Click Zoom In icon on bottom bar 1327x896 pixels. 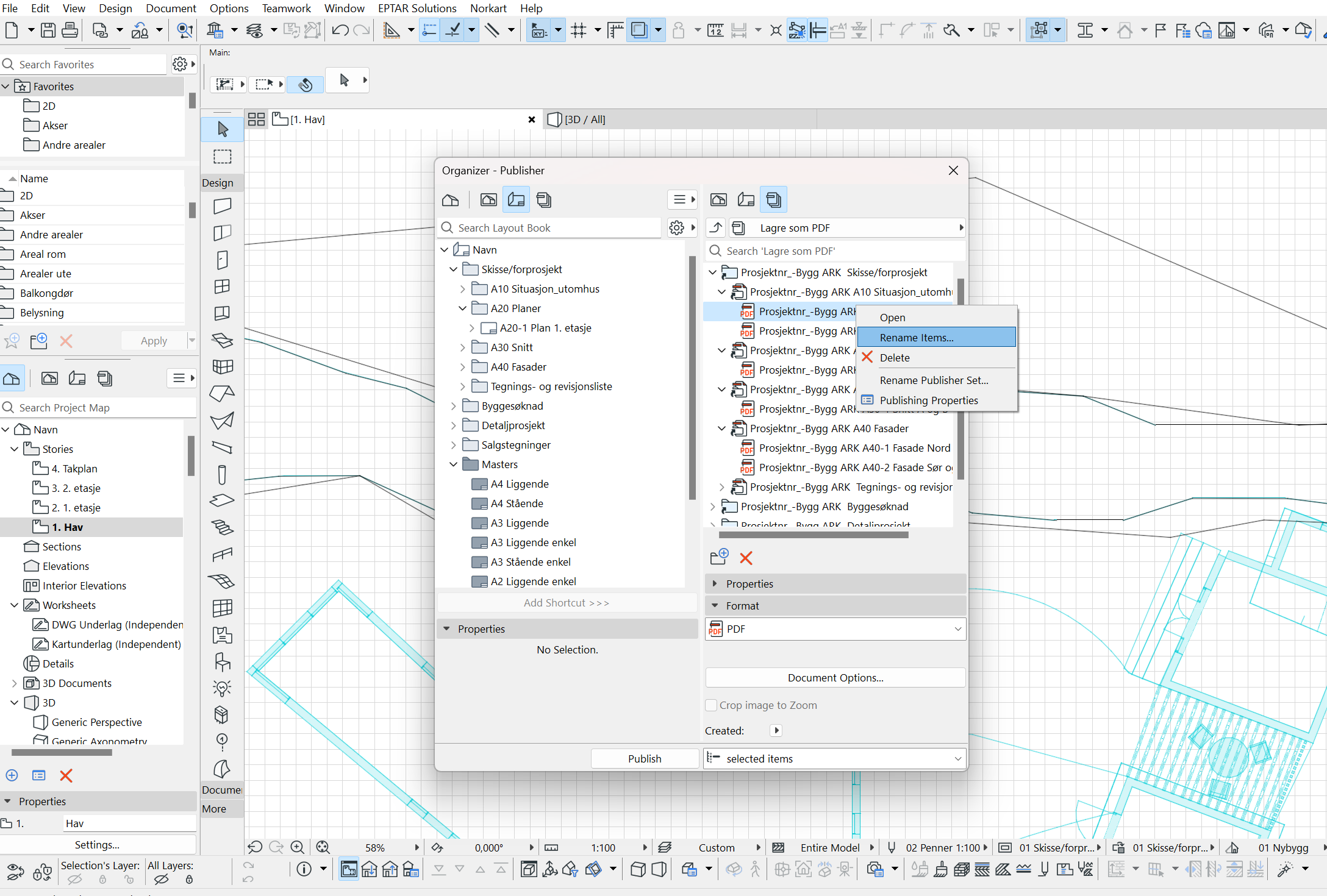(297, 847)
